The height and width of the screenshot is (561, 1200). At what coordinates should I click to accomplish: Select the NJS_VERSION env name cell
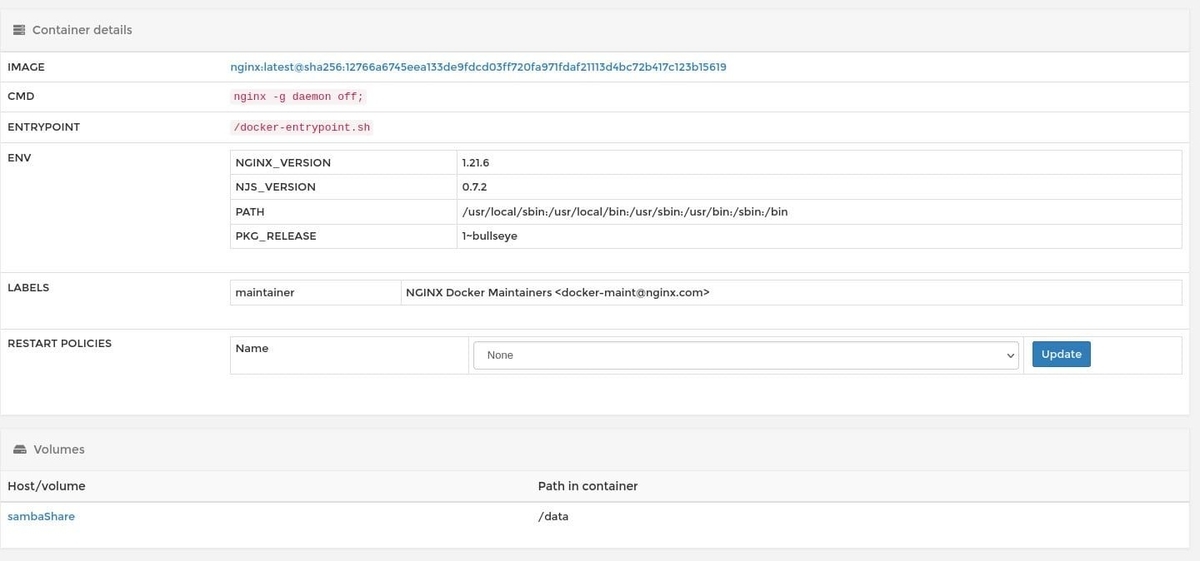pos(275,187)
